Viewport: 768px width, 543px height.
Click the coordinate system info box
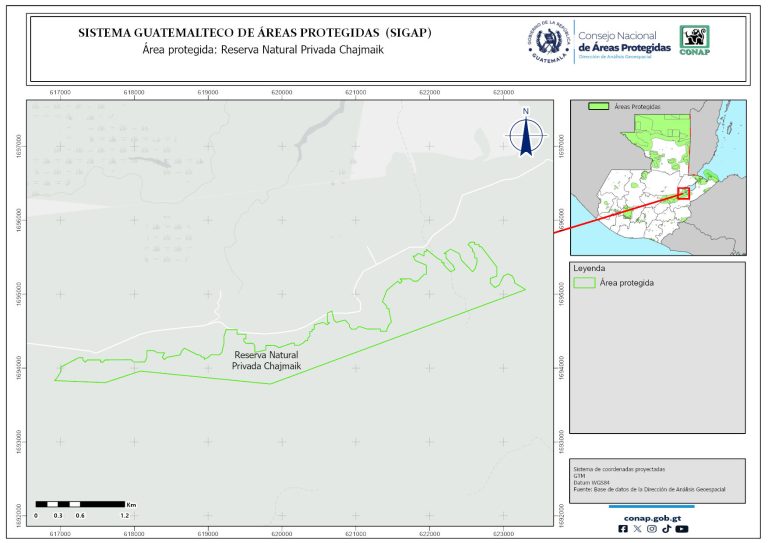tap(655, 481)
